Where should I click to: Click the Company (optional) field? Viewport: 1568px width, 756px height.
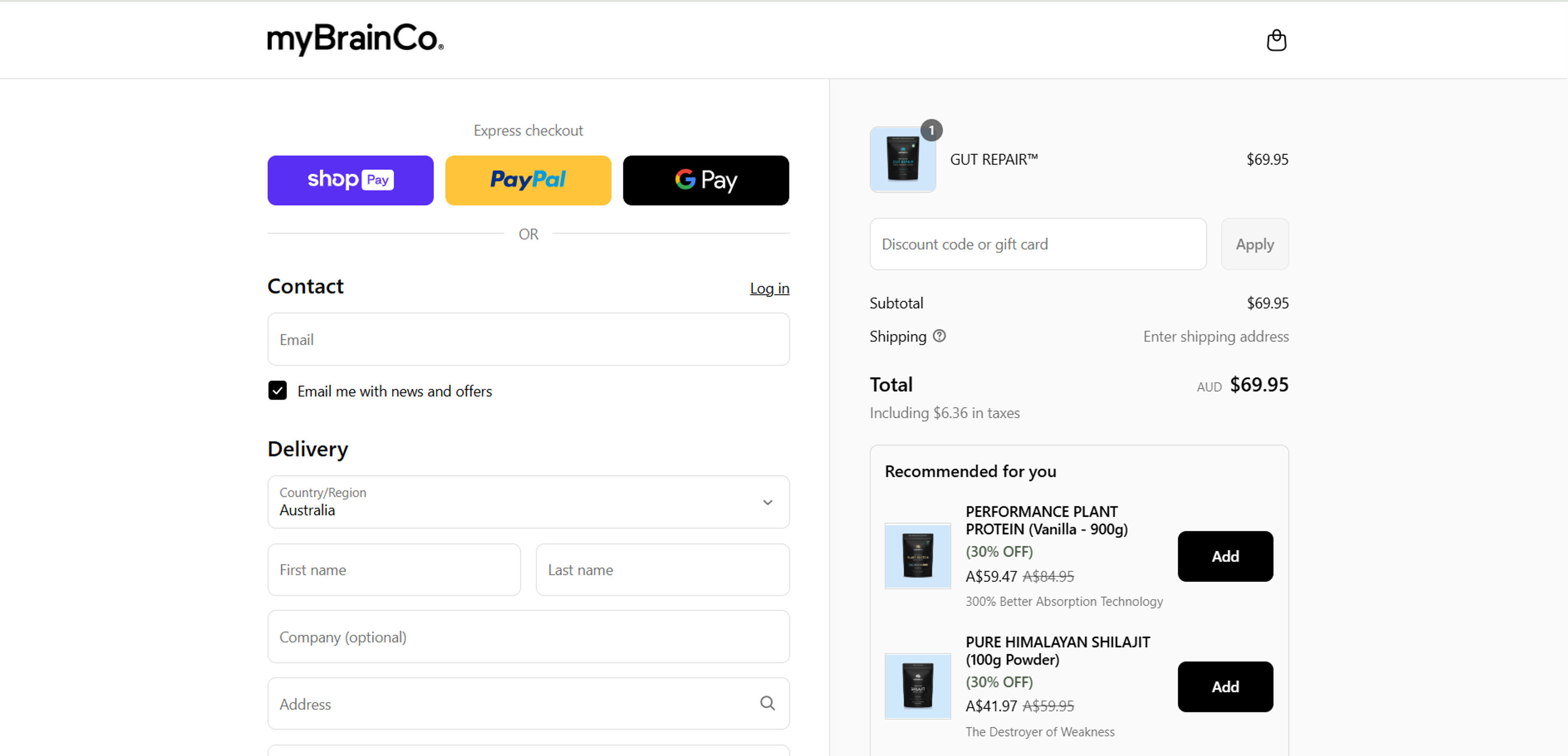pos(528,636)
